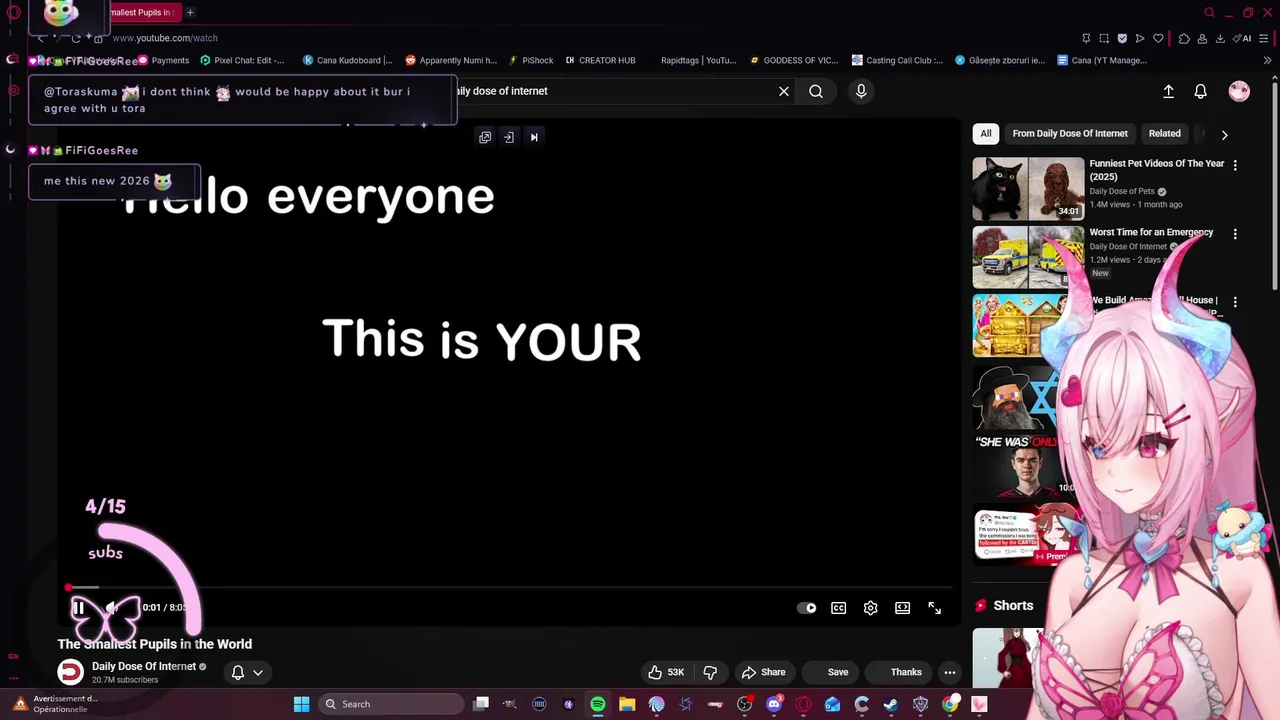Viewport: 1280px width, 720px height.
Task: Add page to favorites with heart
Action: click(1158, 38)
